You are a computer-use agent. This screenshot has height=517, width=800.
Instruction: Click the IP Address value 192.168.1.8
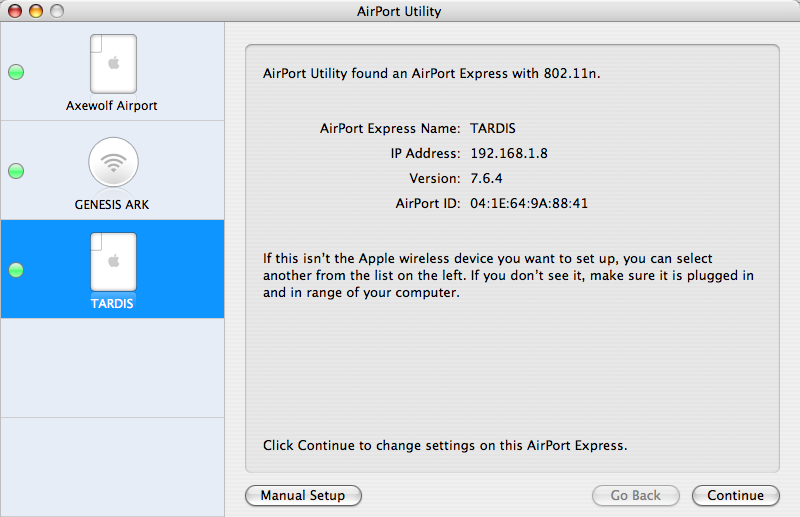pos(509,153)
